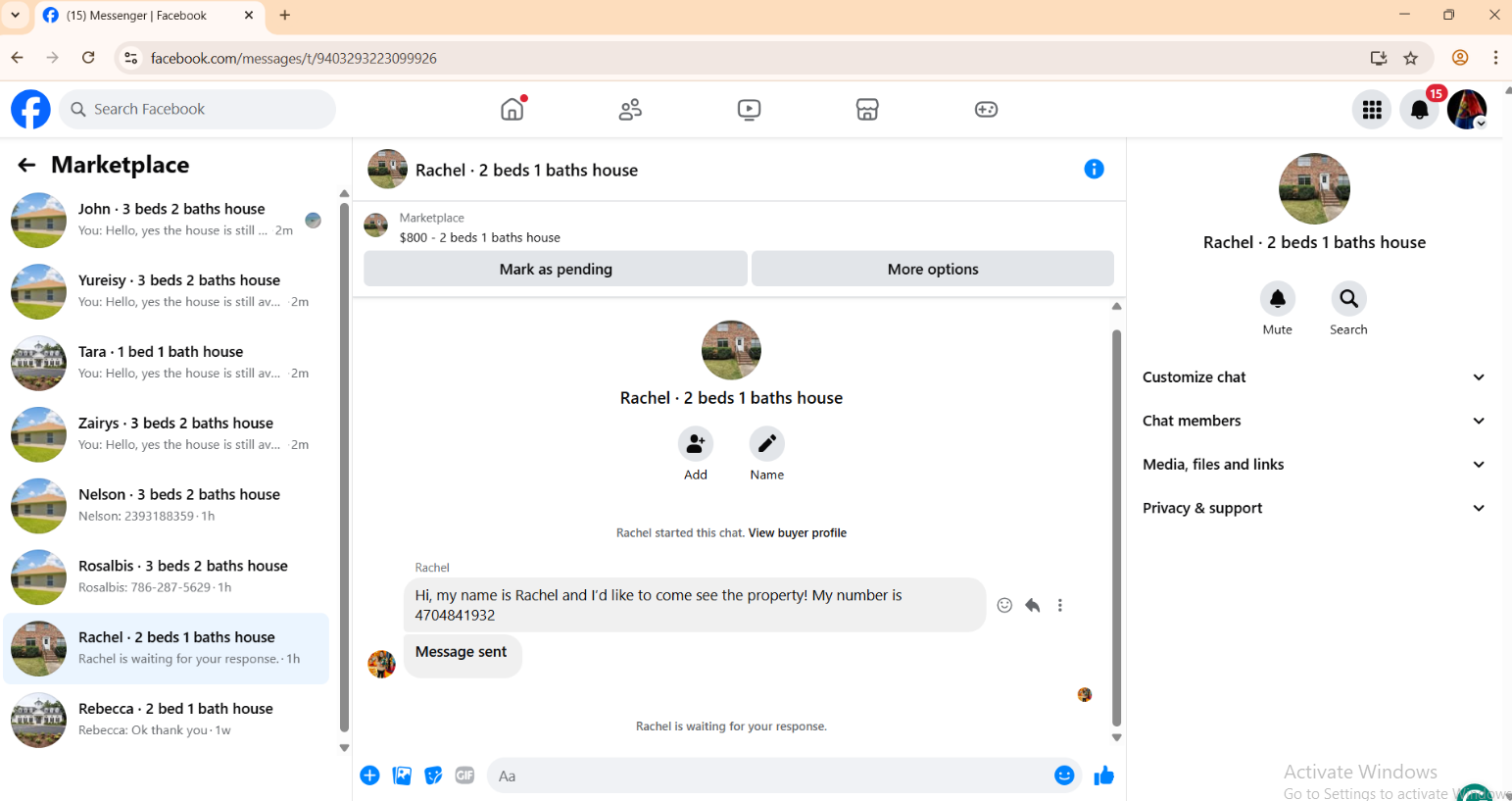Open the Video (Watch) icon
The width and height of the screenshot is (1512, 801).
749,109
